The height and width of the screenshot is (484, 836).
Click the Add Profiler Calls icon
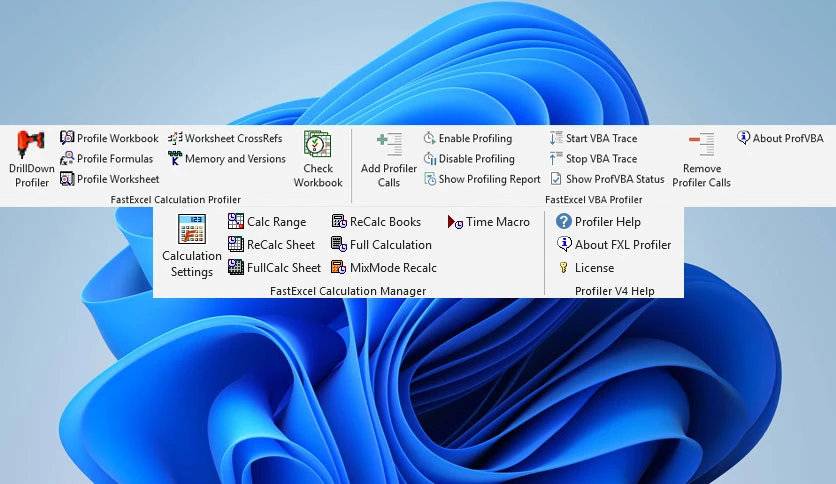tap(389, 144)
